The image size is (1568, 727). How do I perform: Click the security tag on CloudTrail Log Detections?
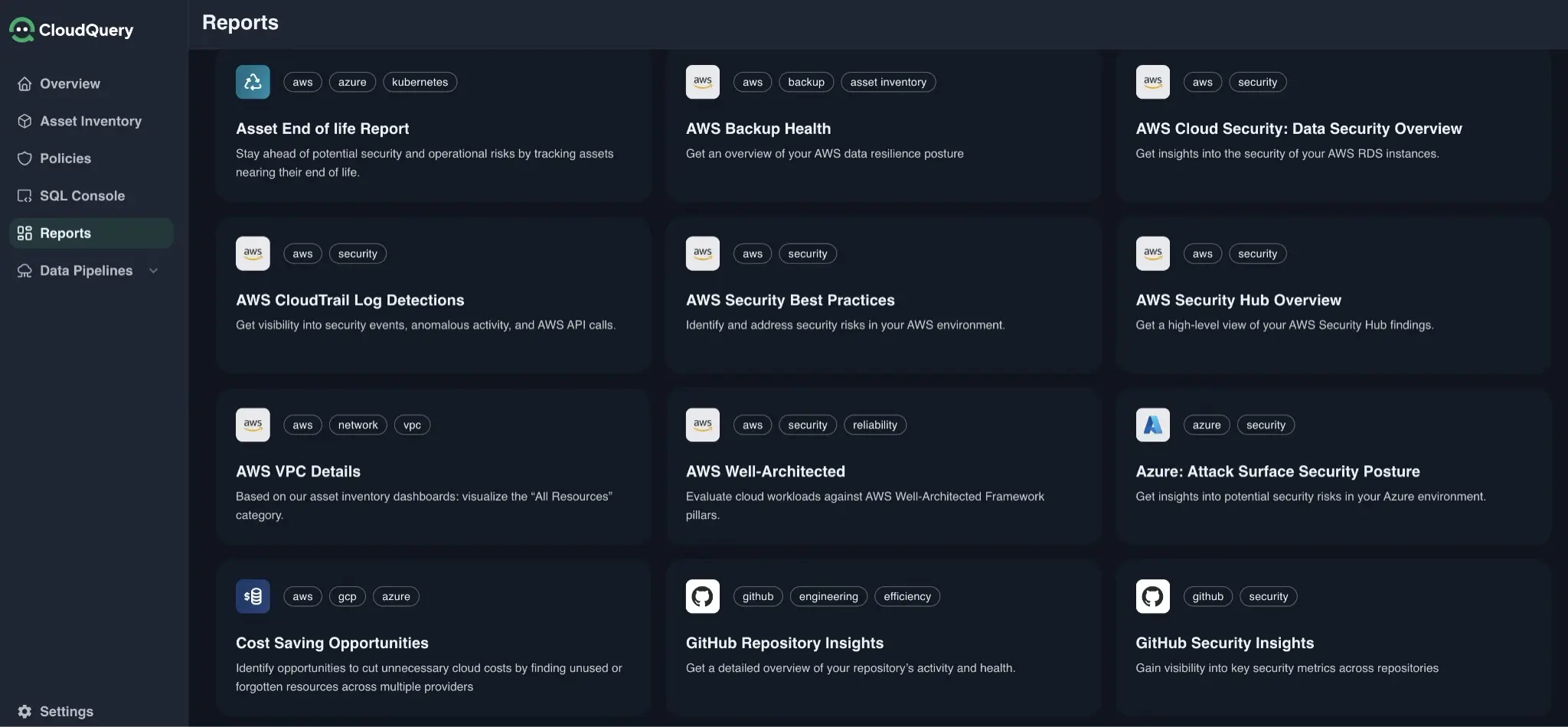358,253
